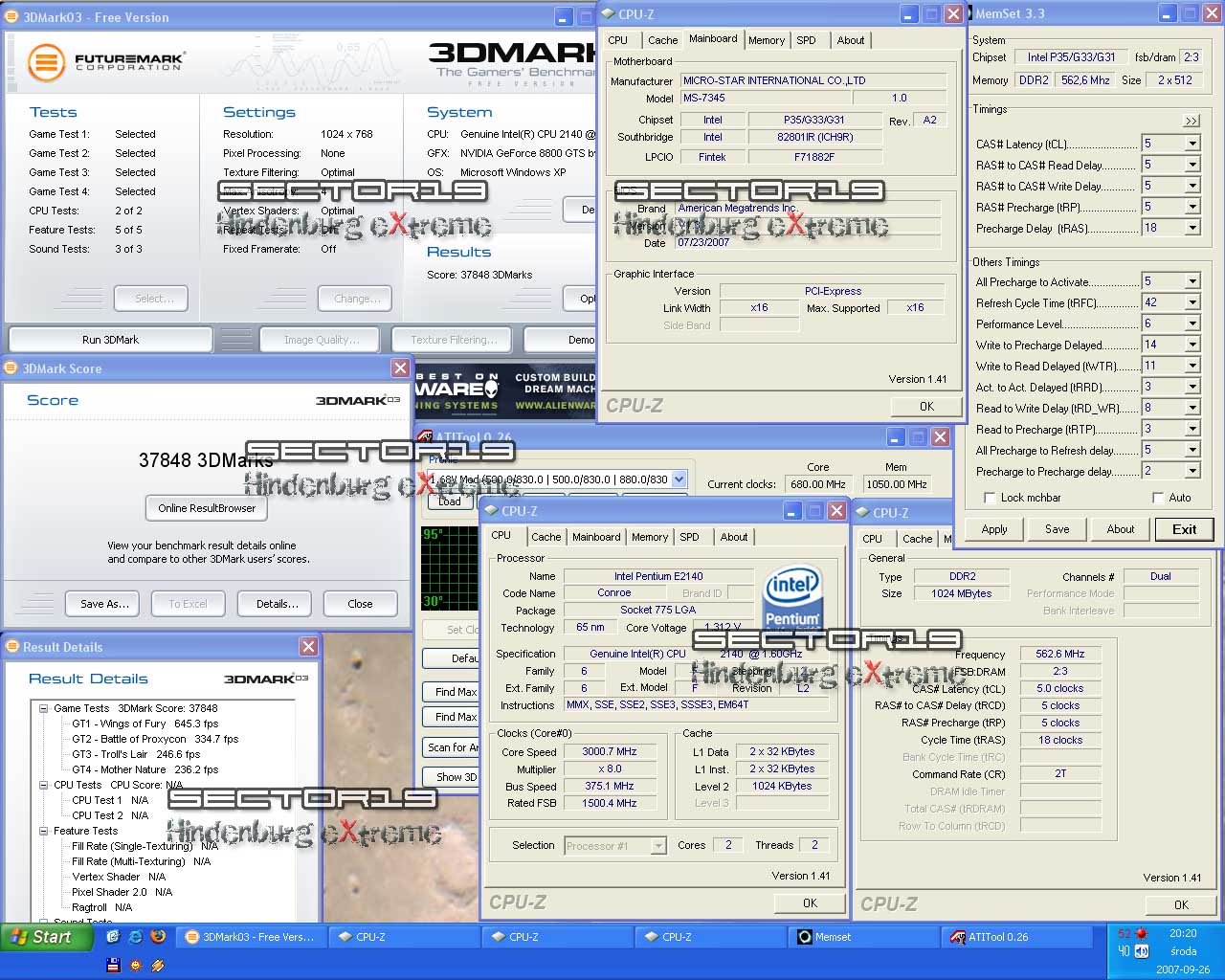Toggle the Auto checkbox in MemSet

pos(1158,498)
